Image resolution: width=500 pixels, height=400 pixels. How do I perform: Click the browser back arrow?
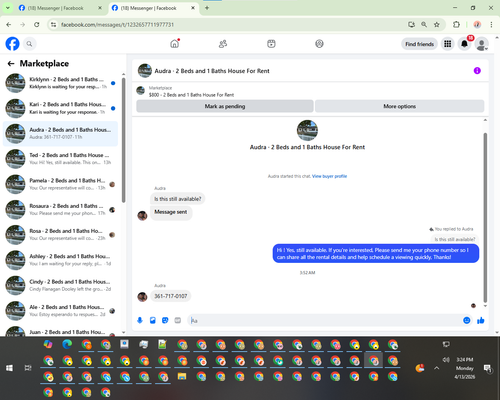pos(9,24)
